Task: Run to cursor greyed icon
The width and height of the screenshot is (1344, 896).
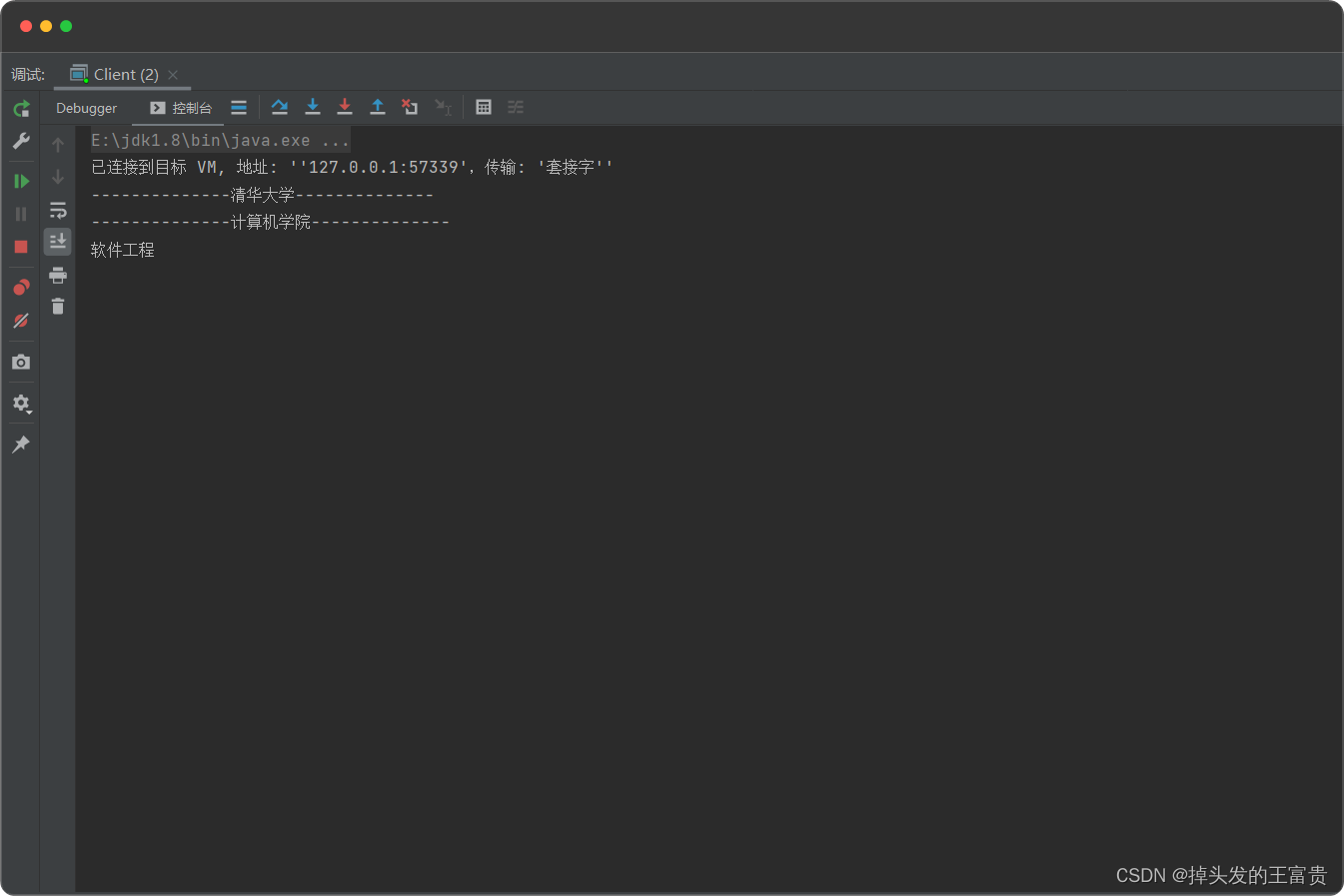Action: [444, 107]
